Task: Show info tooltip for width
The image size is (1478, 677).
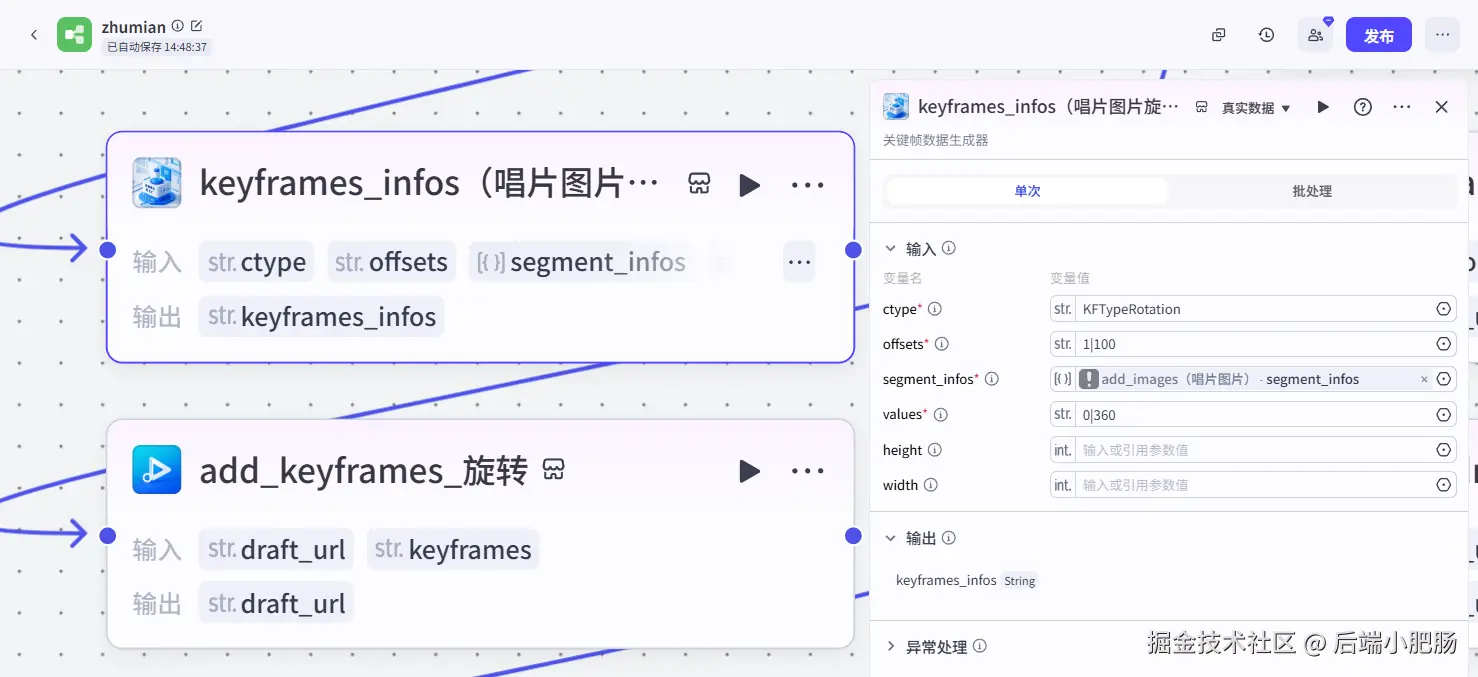Action: coord(931,485)
